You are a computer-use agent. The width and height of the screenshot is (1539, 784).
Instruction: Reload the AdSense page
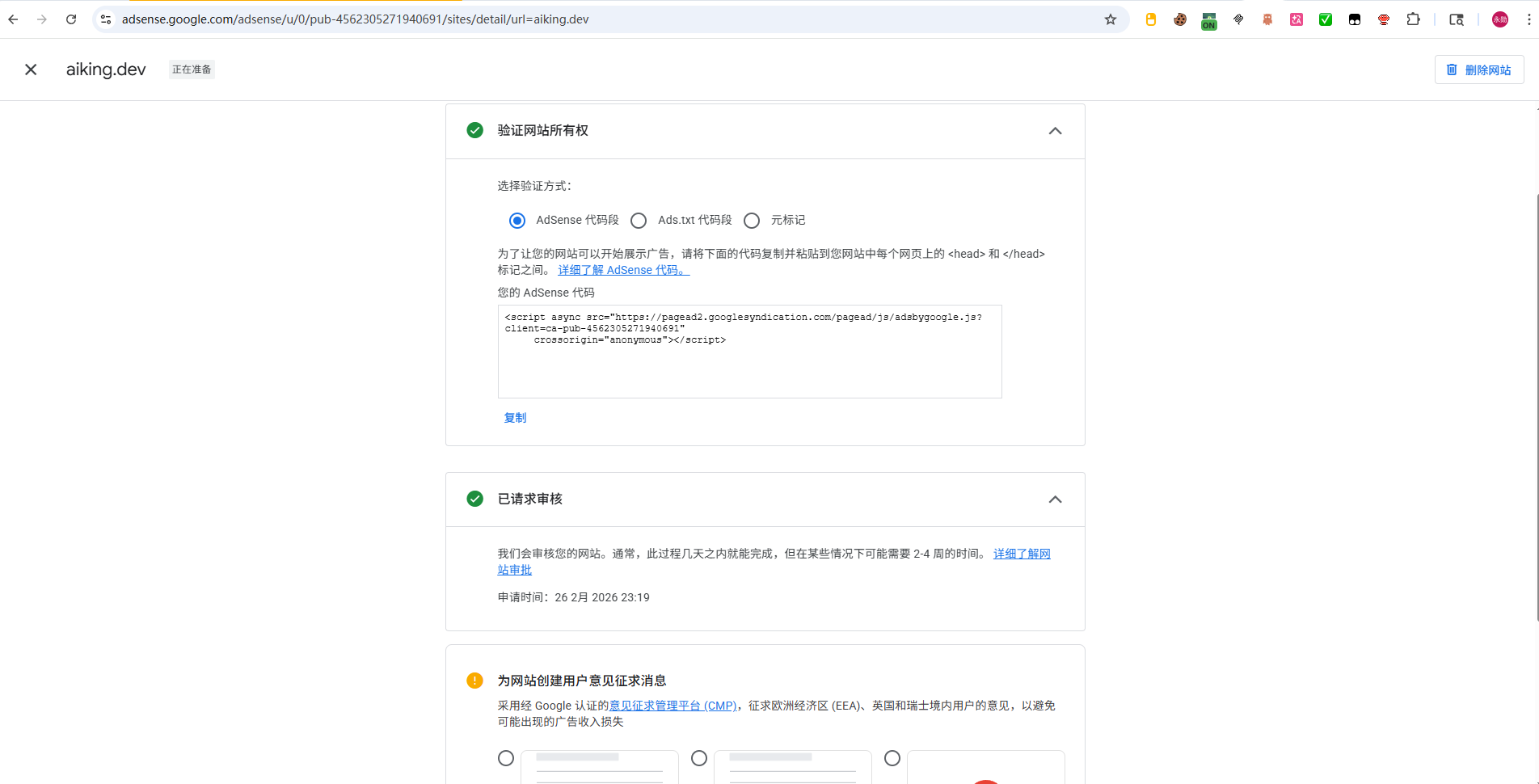(71, 19)
